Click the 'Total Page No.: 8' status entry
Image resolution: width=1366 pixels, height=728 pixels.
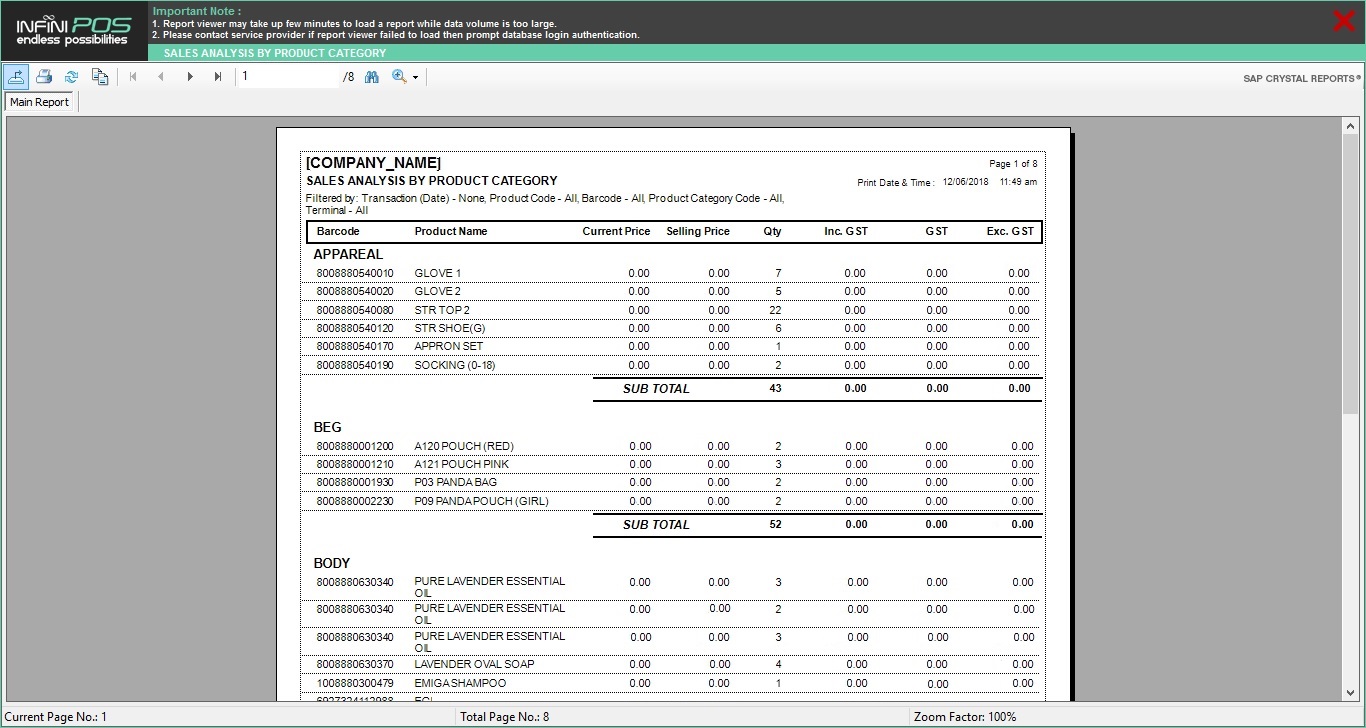pyautogui.click(x=504, y=717)
